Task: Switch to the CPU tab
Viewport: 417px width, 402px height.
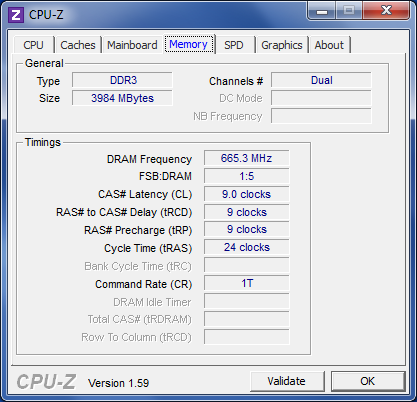Action: [x=33, y=45]
